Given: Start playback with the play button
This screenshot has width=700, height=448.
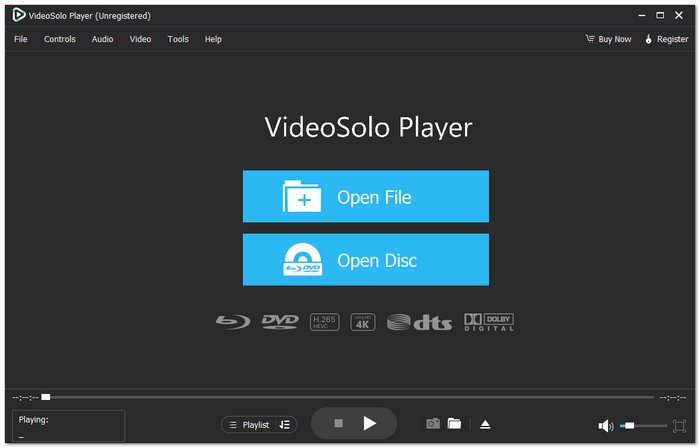Looking at the screenshot, I should point(369,423).
